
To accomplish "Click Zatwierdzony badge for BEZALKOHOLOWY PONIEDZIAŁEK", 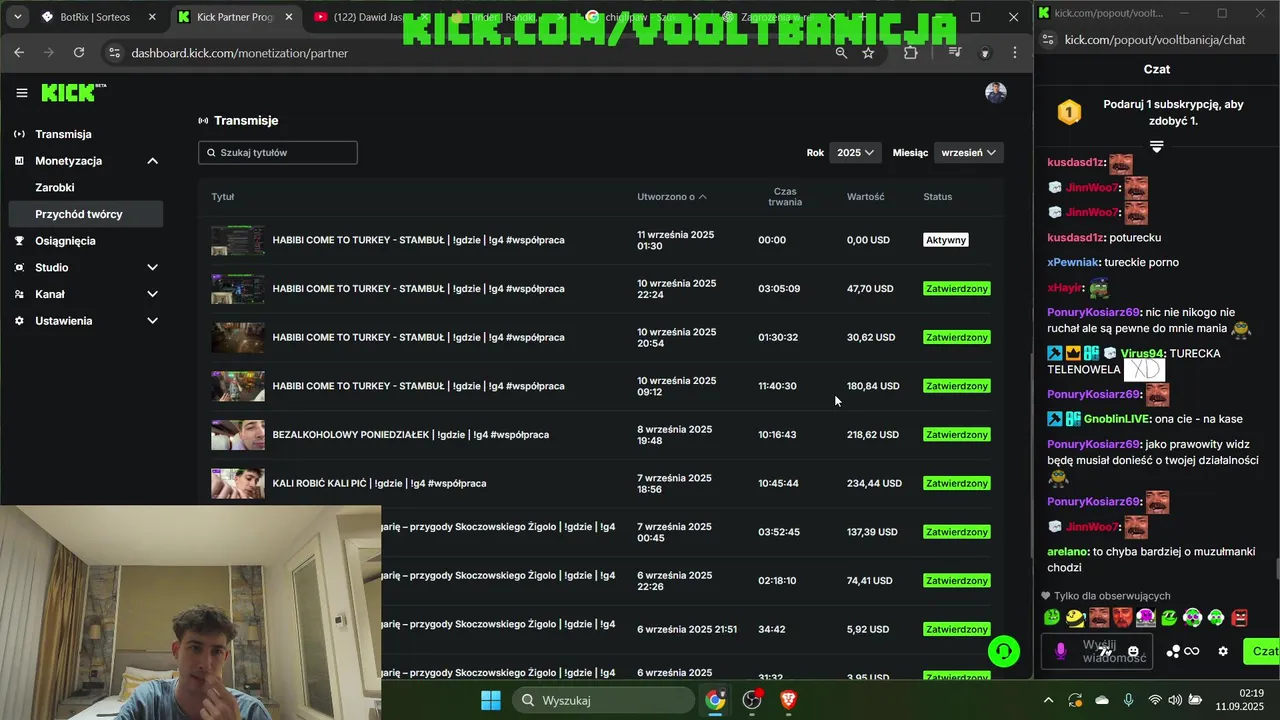I will pyautogui.click(x=957, y=435).
